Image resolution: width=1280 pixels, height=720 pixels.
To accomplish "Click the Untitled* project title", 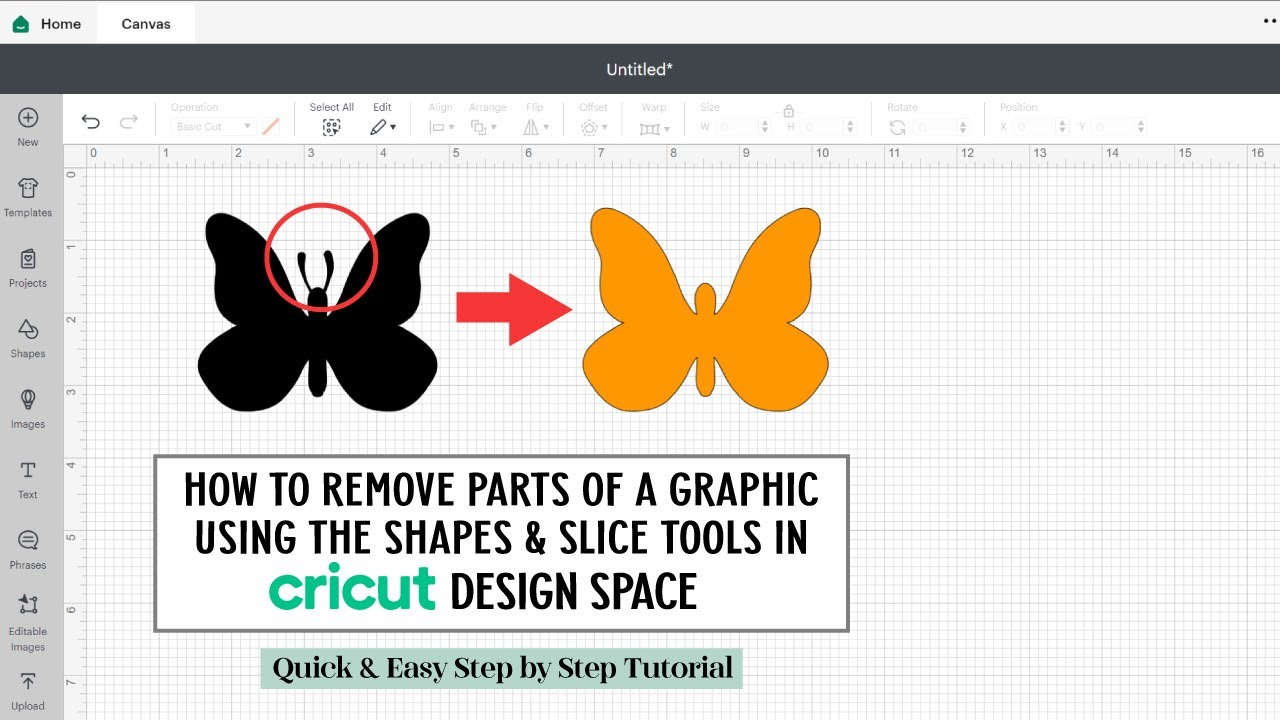I will 640,69.
